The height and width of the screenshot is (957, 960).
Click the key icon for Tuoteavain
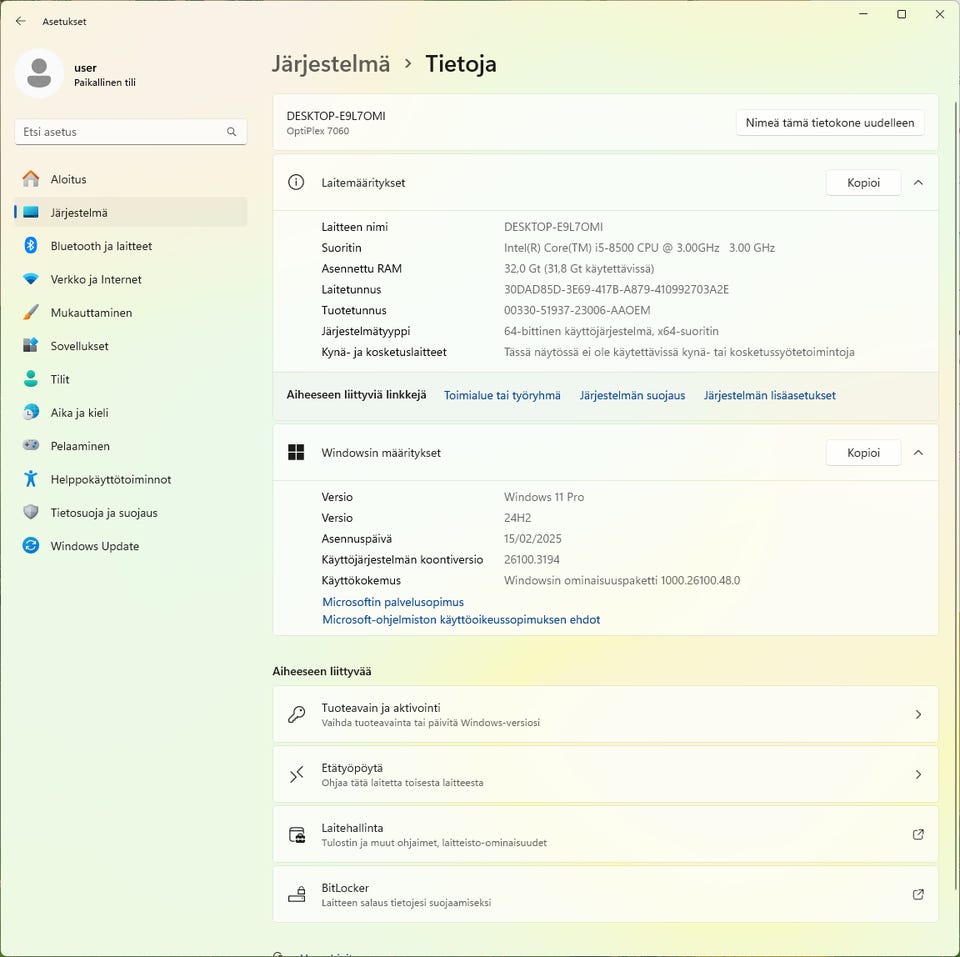tap(296, 715)
